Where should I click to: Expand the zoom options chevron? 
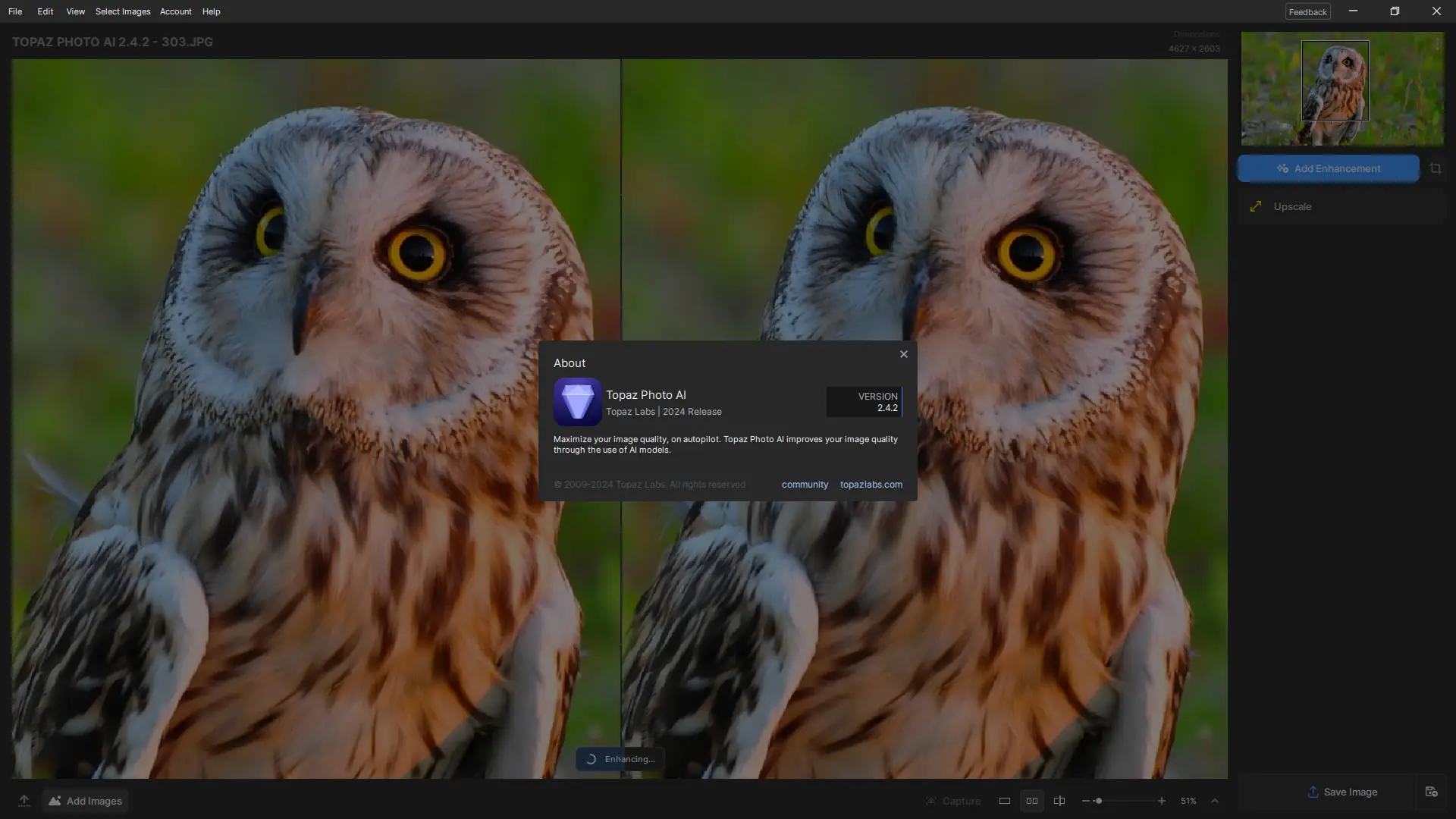coord(1215,801)
